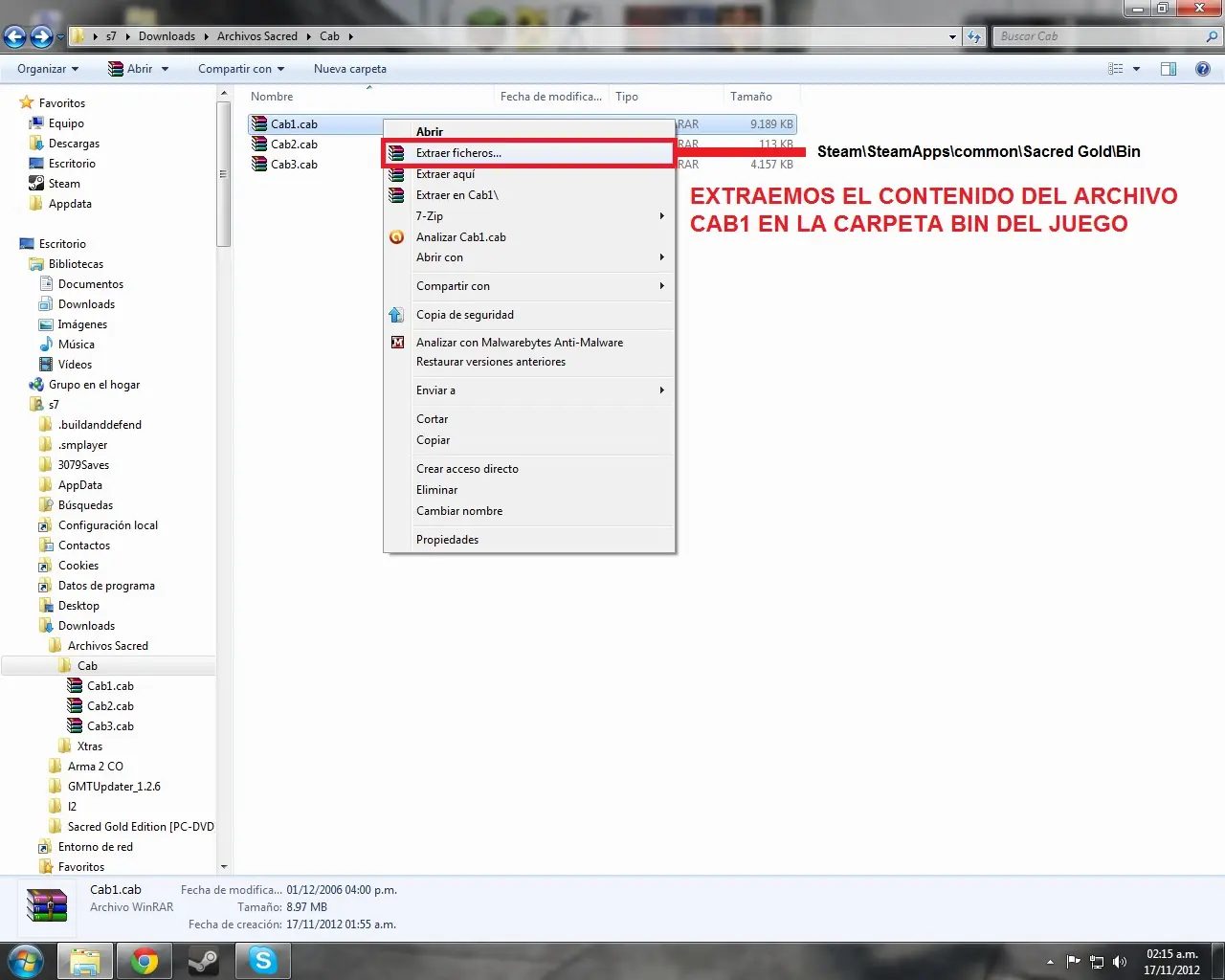Select the Xtras folder in tree
Screen dimensions: 1225x980
point(90,746)
